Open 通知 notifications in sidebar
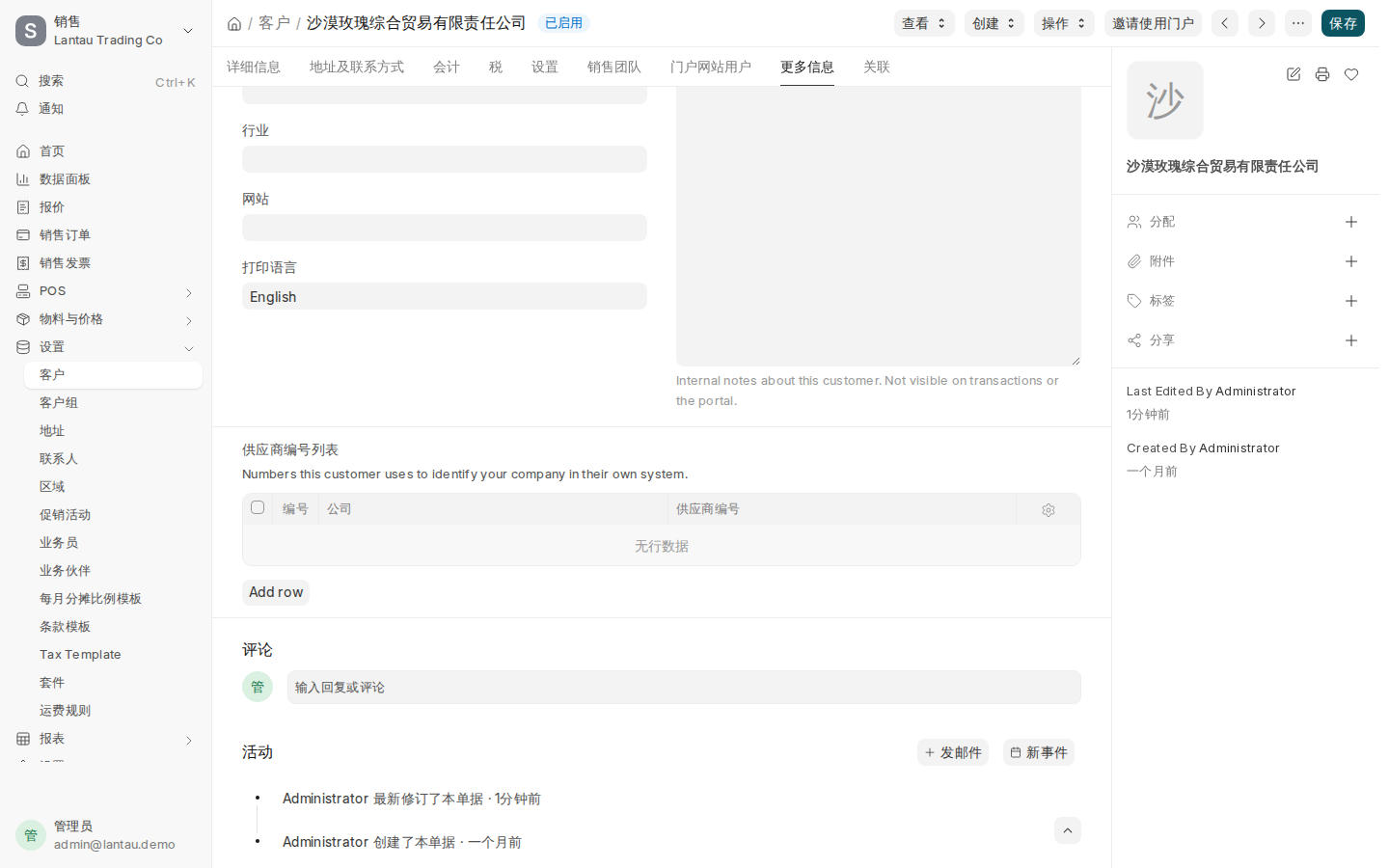Viewport: 1389px width, 868px height. 106,109
